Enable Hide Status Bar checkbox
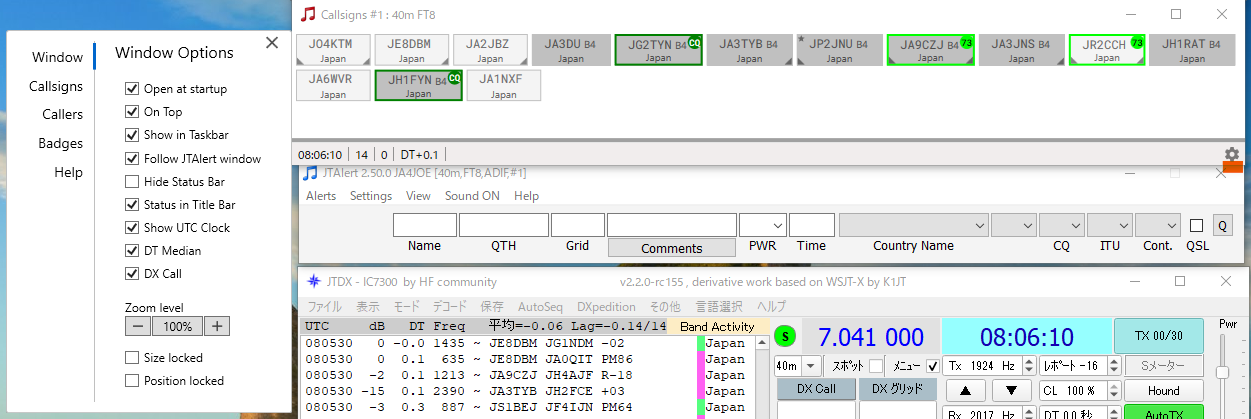 point(132,181)
